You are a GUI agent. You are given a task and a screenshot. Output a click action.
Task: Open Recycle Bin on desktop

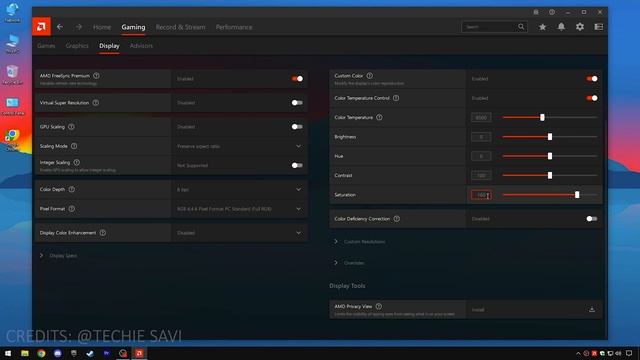tap(12, 75)
